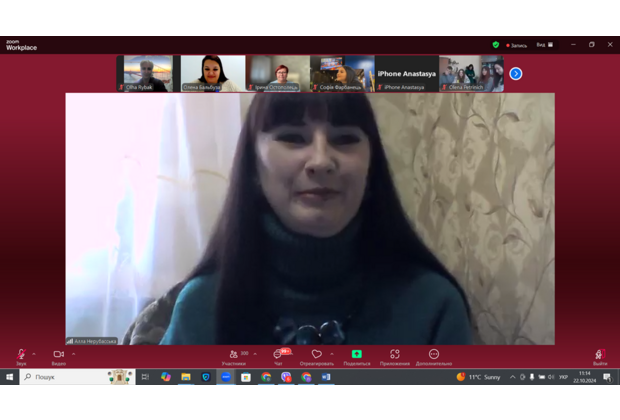Image resolution: width=620 pixels, height=420 pixels.
Task: Unmute the microphone with Звук button
Action: [x=21, y=357]
